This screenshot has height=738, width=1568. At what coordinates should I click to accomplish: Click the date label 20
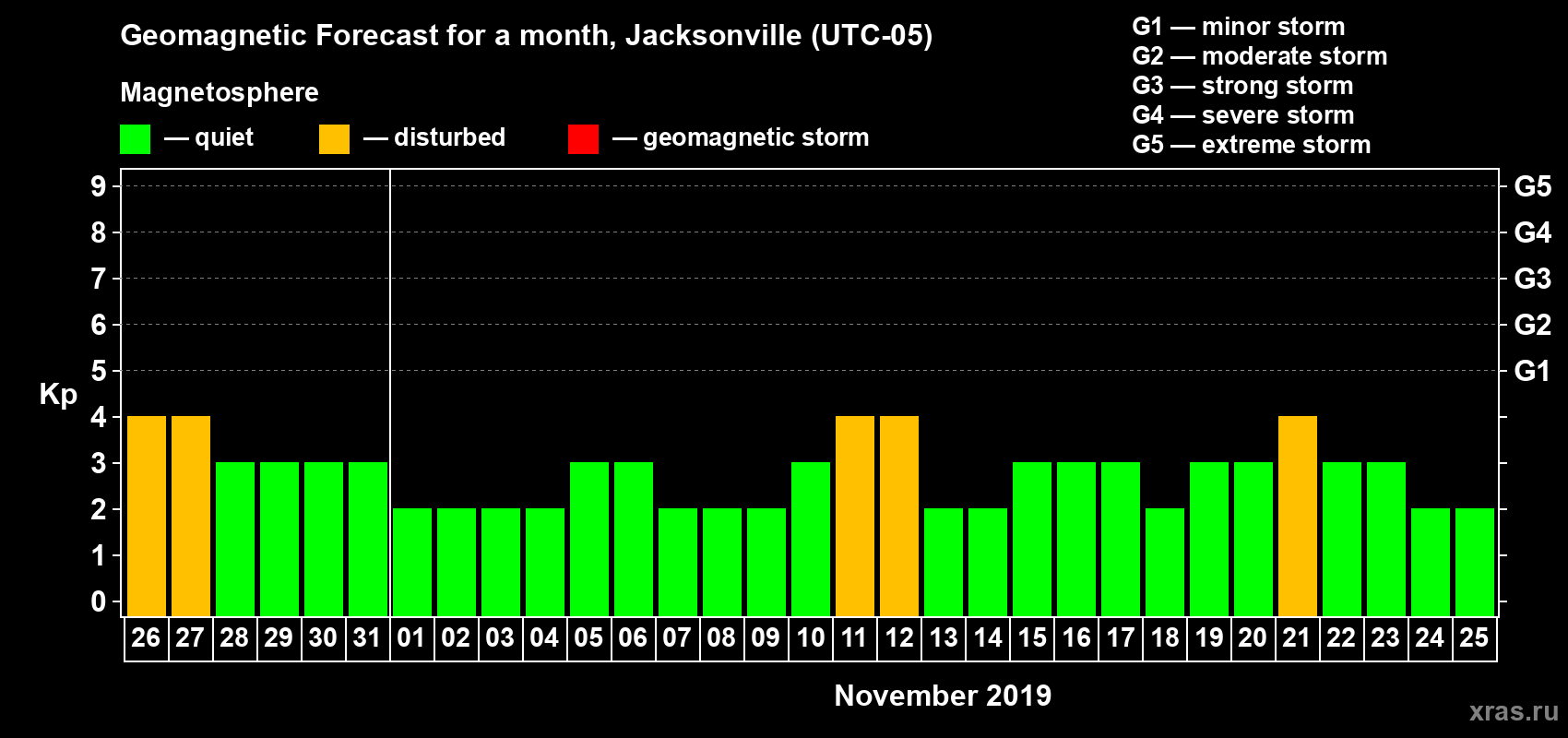[1253, 637]
